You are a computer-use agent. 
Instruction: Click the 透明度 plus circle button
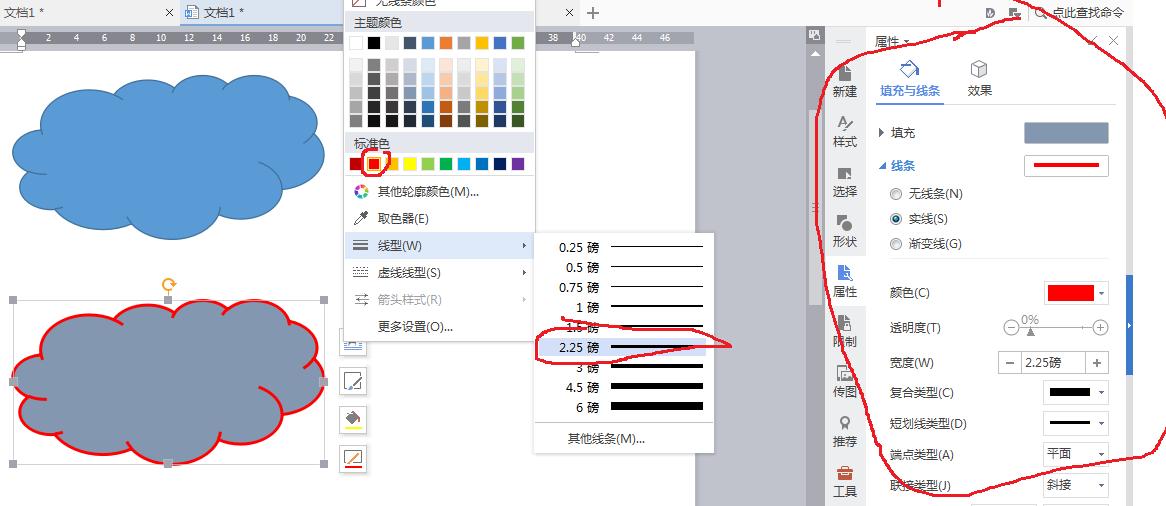tap(1101, 327)
